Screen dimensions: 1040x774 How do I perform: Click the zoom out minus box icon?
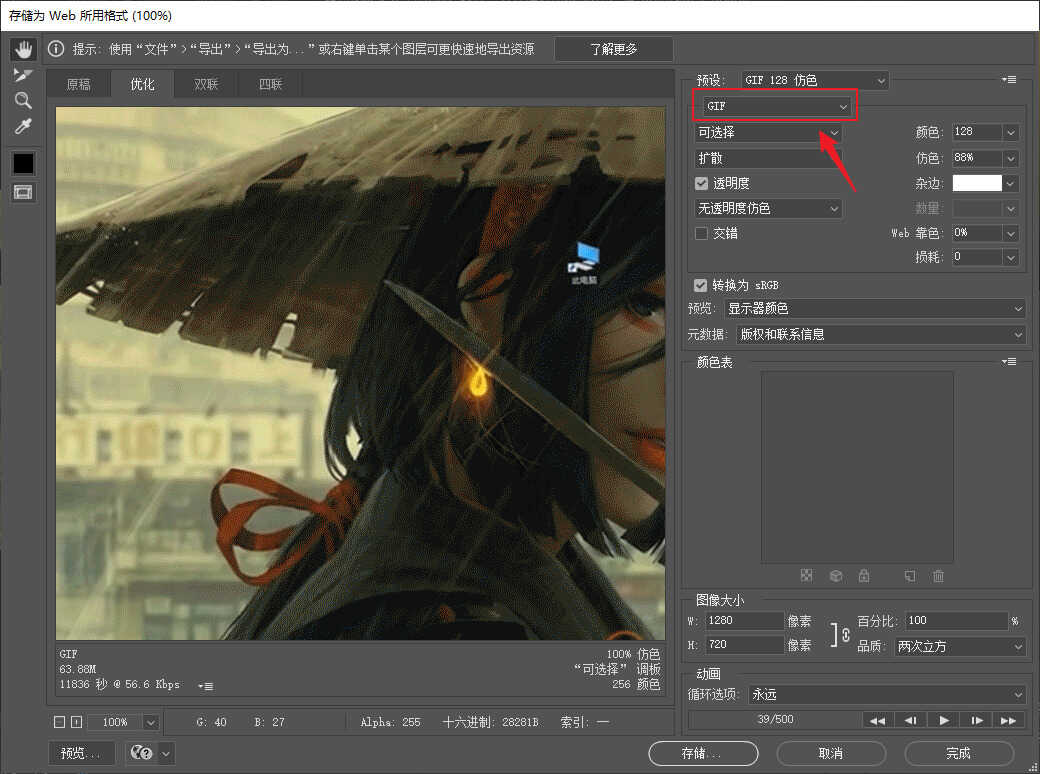[59, 722]
